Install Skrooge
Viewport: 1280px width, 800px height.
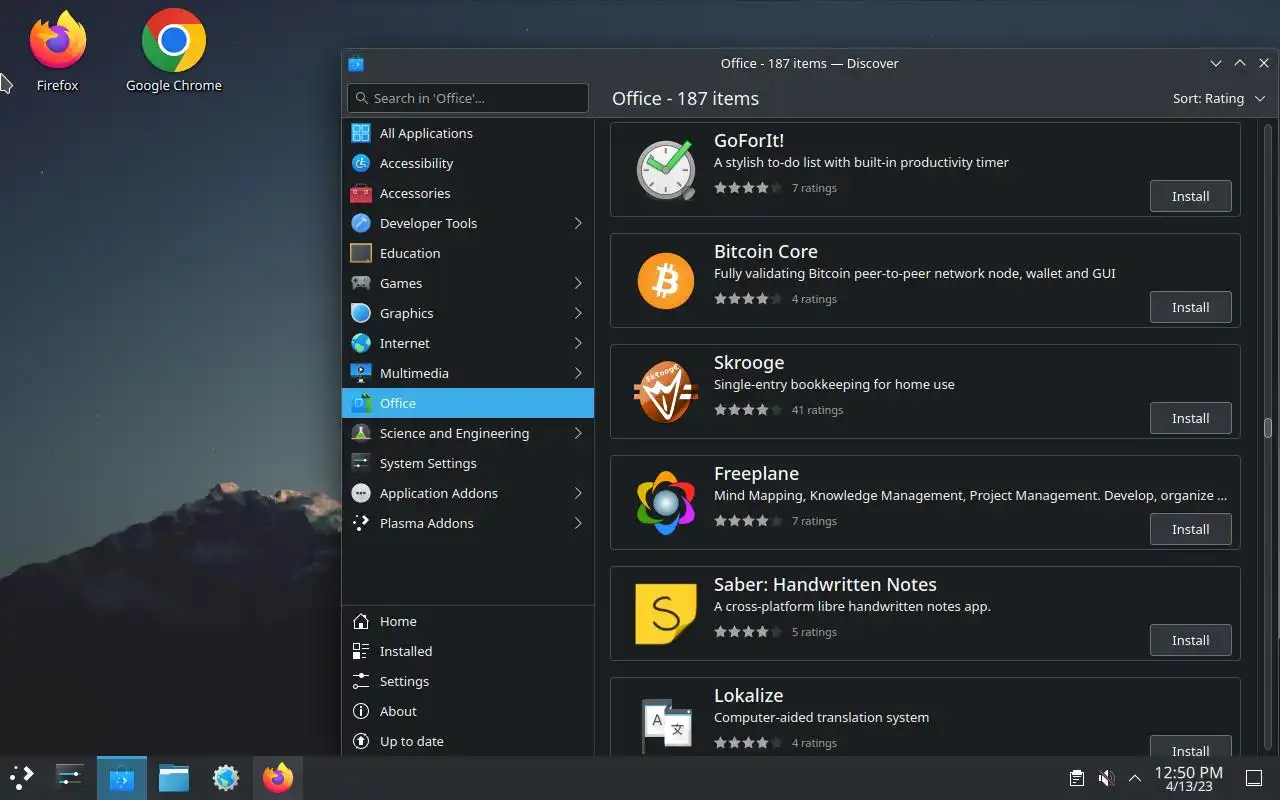click(x=1190, y=418)
